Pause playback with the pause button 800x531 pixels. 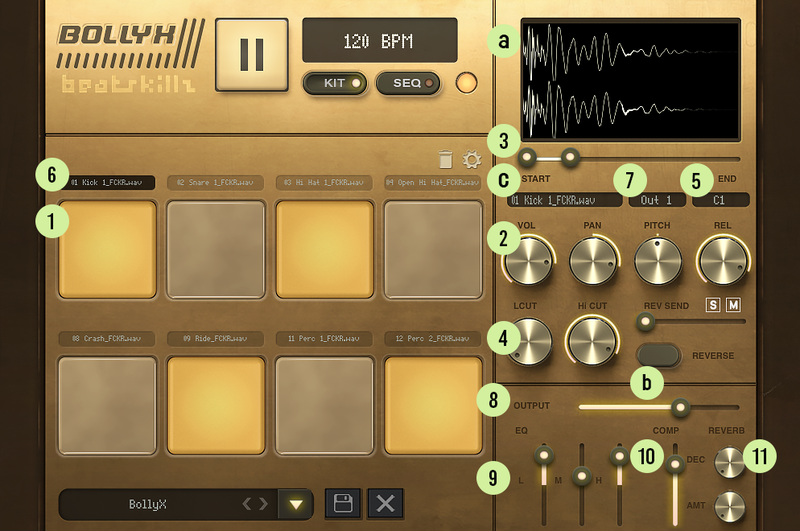click(x=252, y=54)
